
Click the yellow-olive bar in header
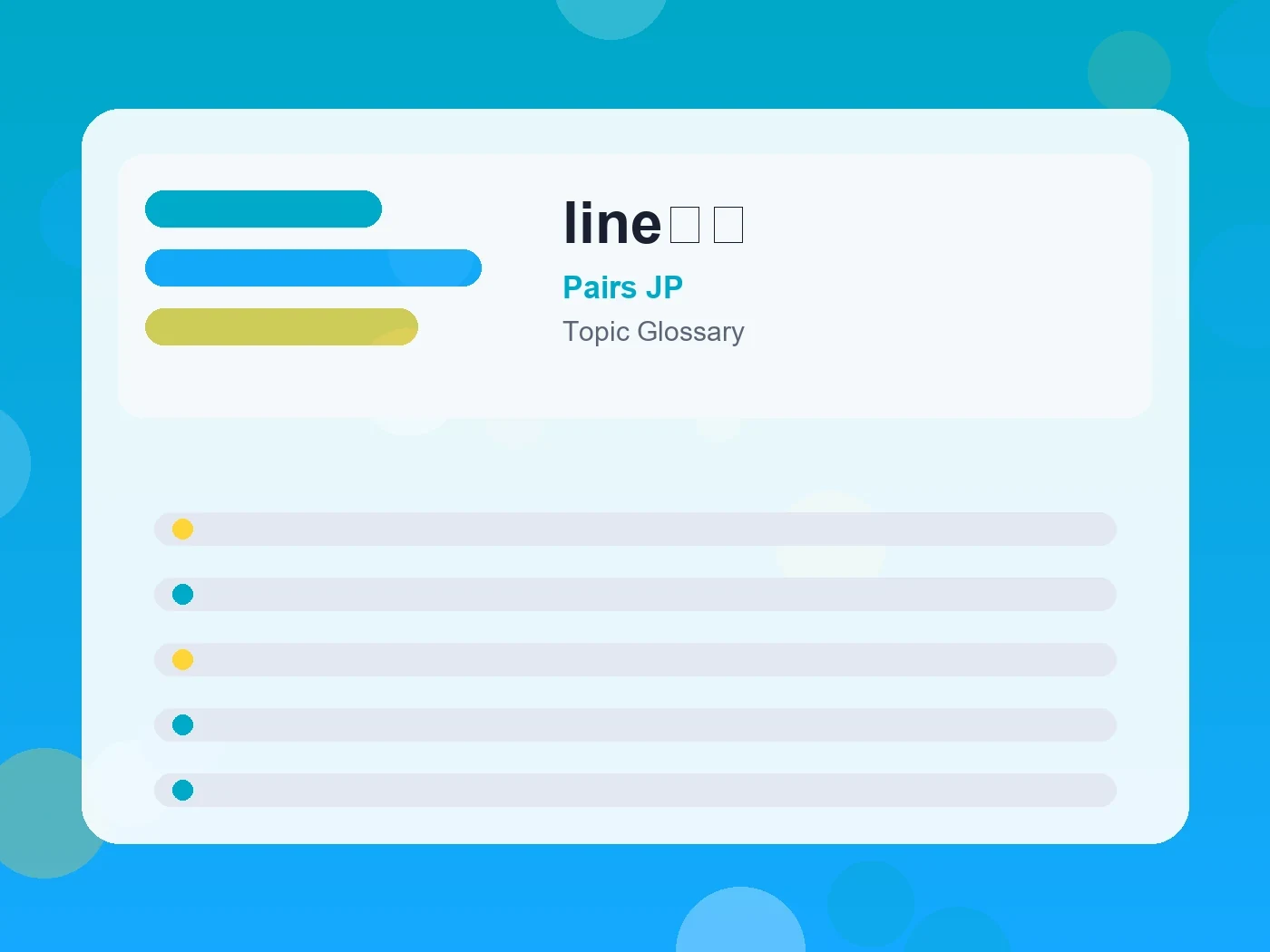pyautogui.click(x=281, y=326)
